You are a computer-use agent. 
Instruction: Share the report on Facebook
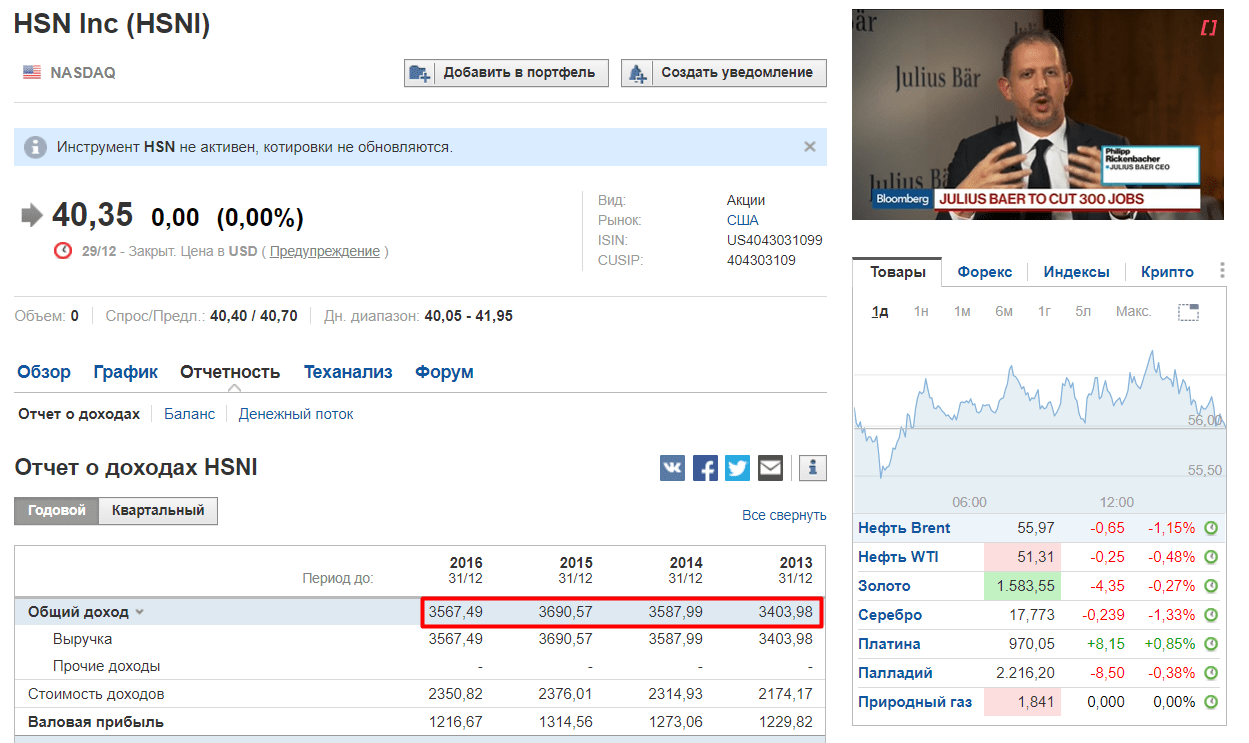click(x=705, y=468)
